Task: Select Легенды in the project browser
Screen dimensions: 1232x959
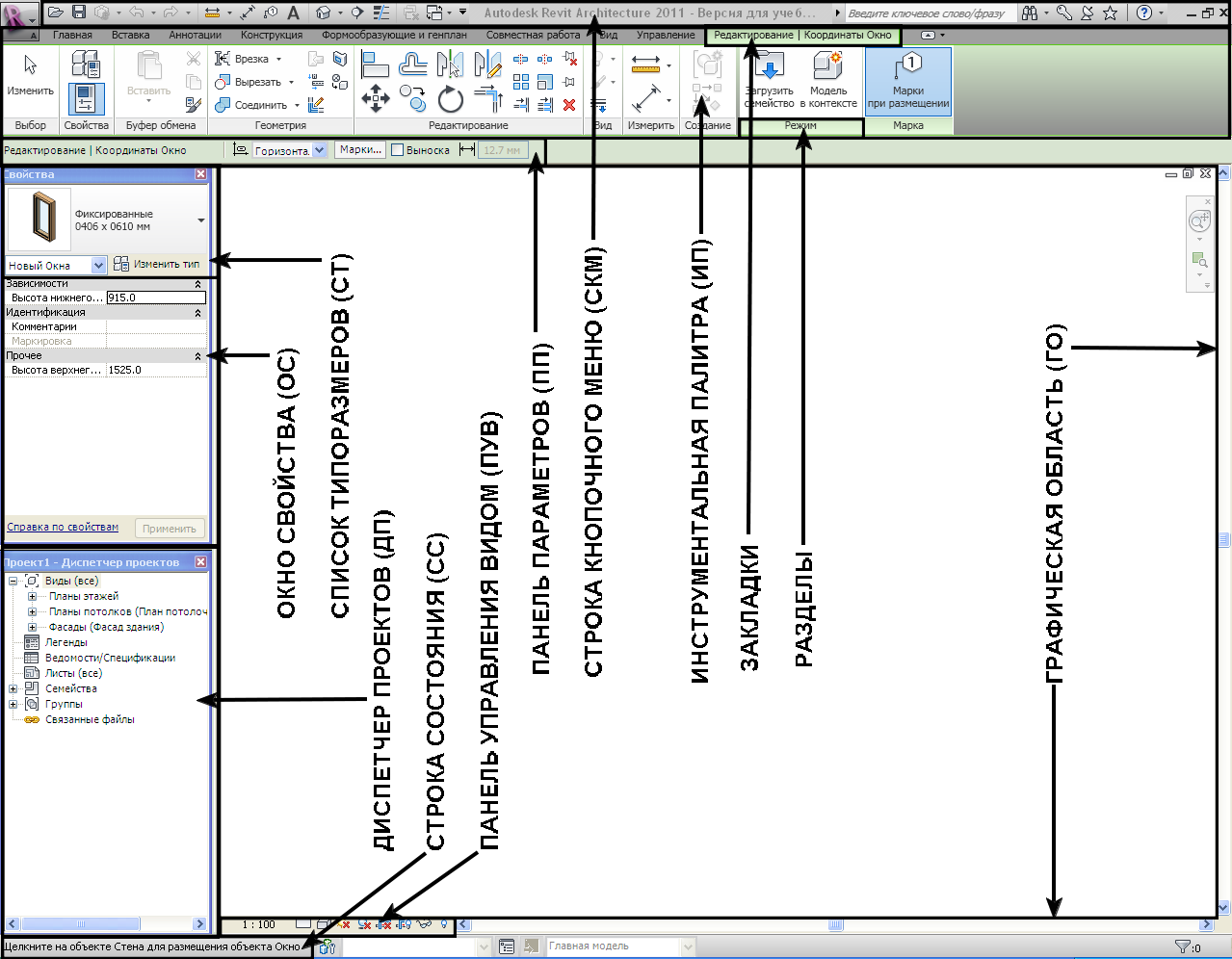Action: [x=66, y=642]
